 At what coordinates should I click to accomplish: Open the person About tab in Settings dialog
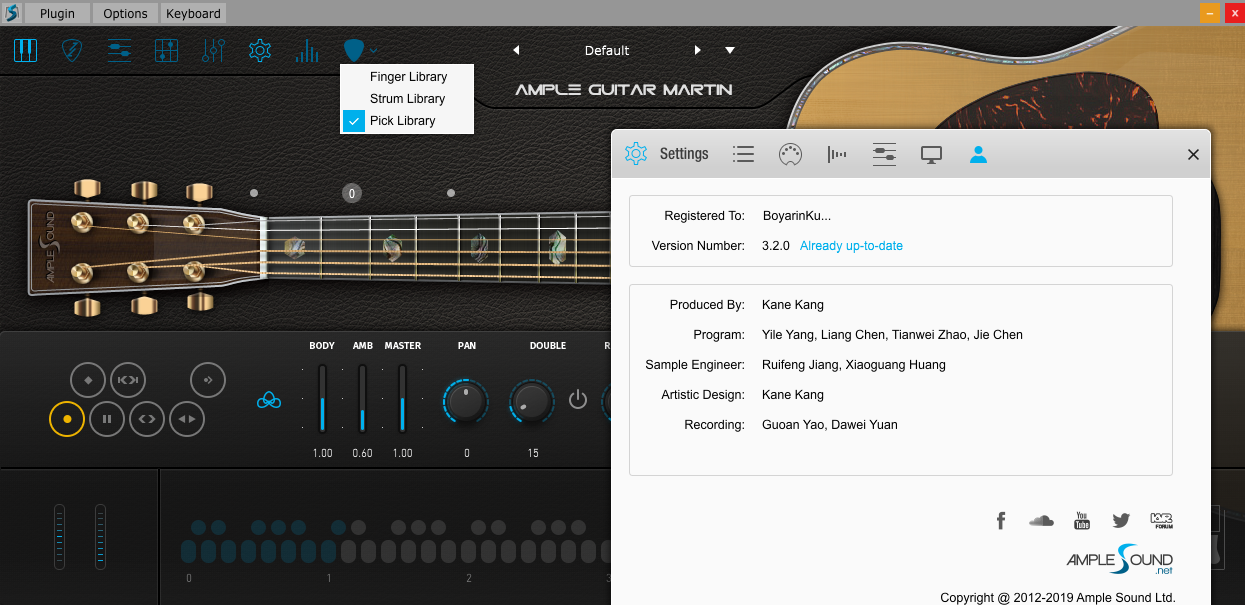pos(979,154)
